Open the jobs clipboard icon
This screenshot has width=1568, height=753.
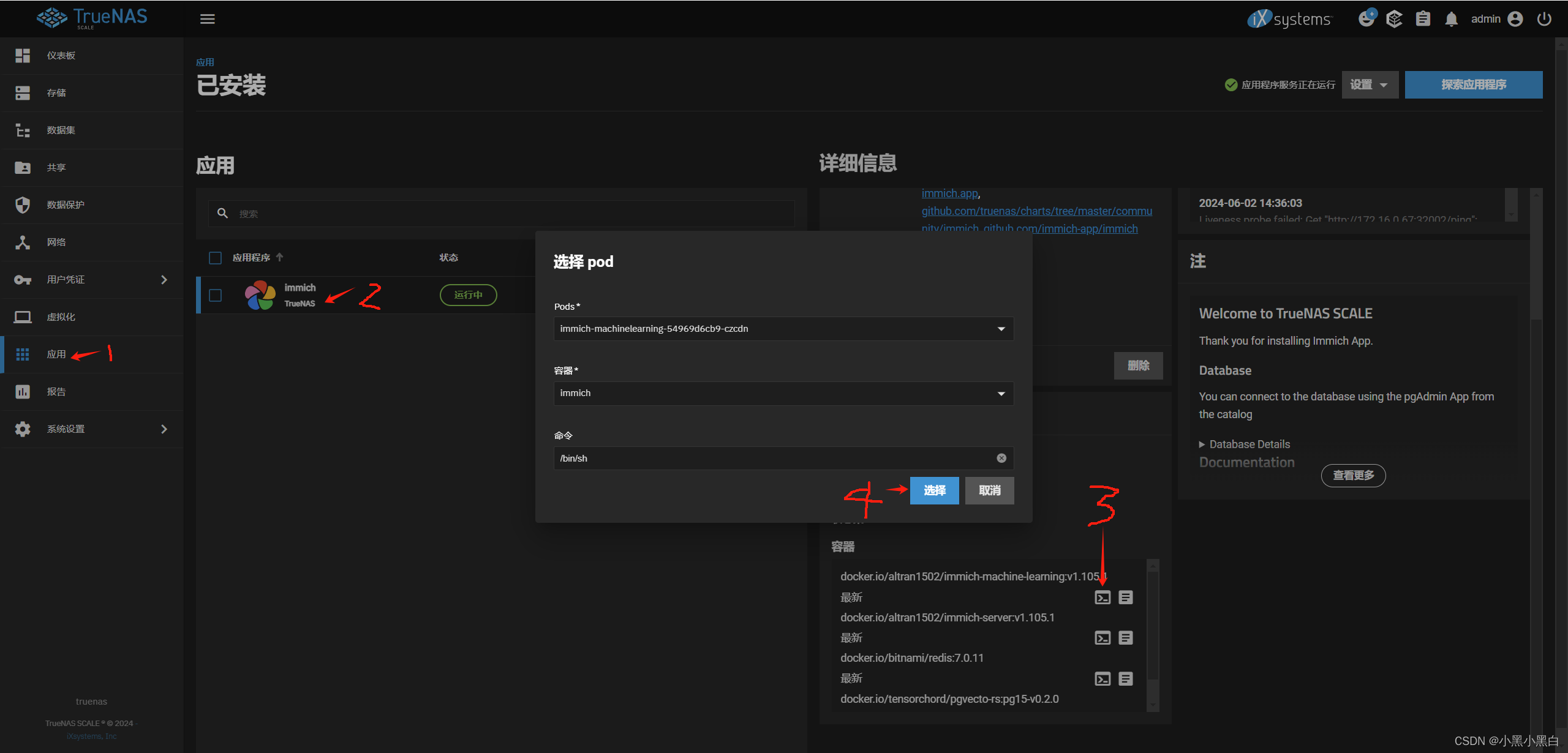click(x=1423, y=19)
